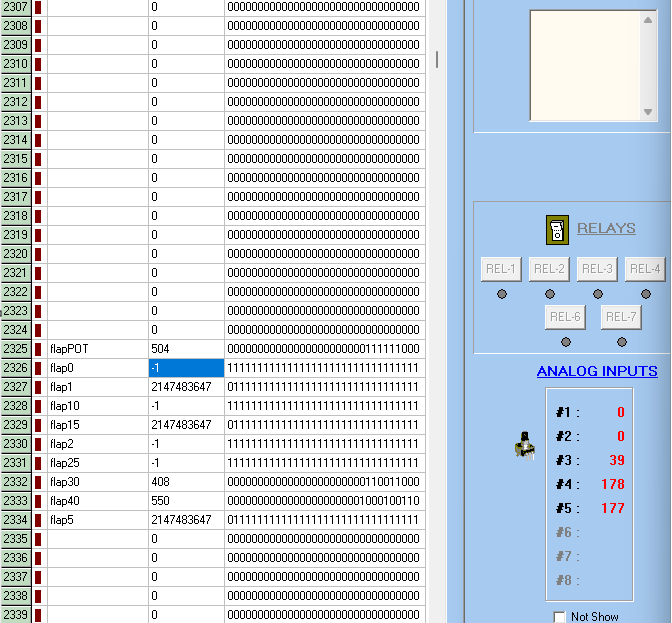Select row header 2339
Viewport: 672px width, 623px height.
point(16,615)
